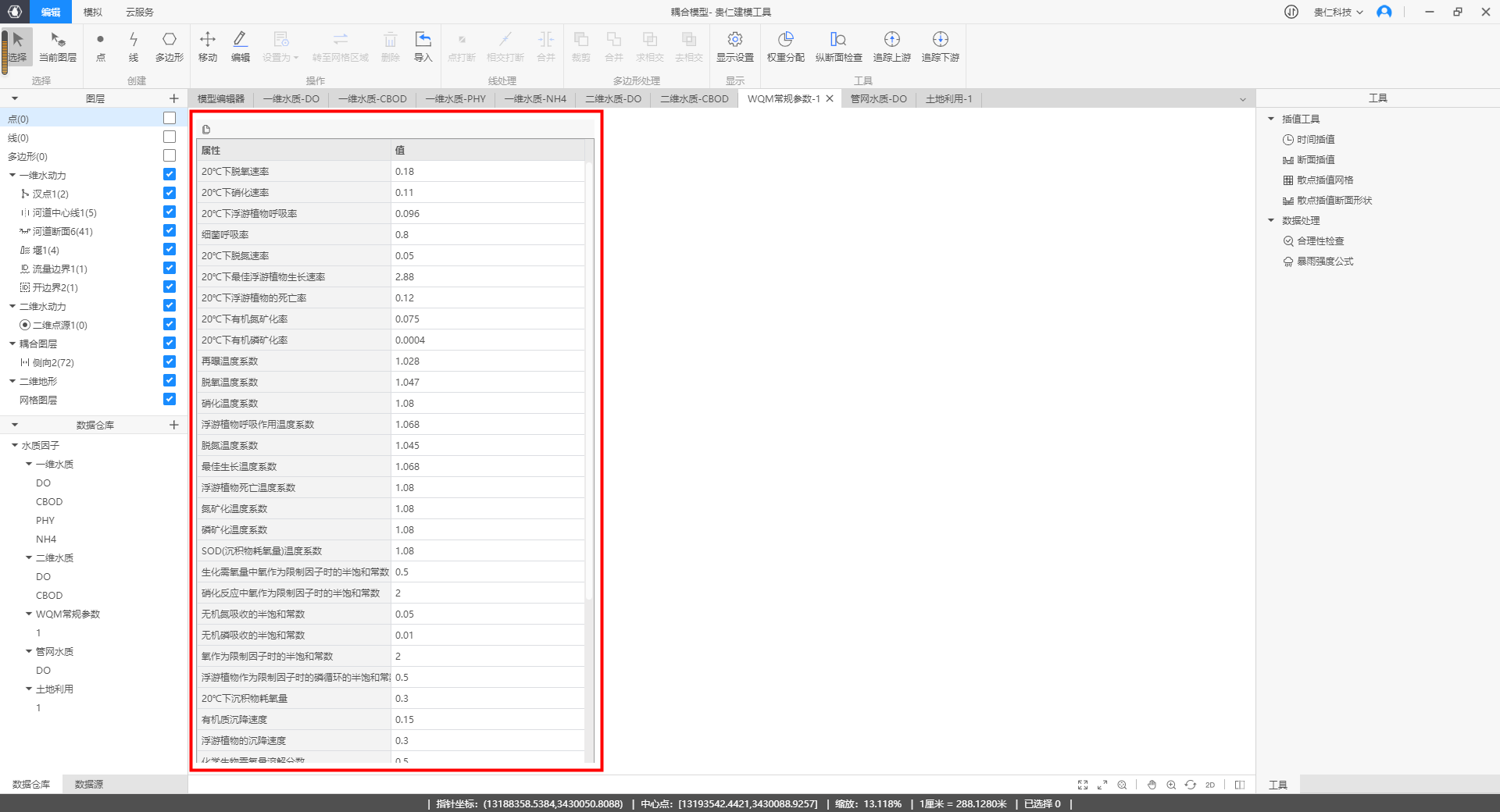Click the value field of 细菌呼吸率
Image resolution: width=1500 pixels, height=812 pixels.
point(487,235)
